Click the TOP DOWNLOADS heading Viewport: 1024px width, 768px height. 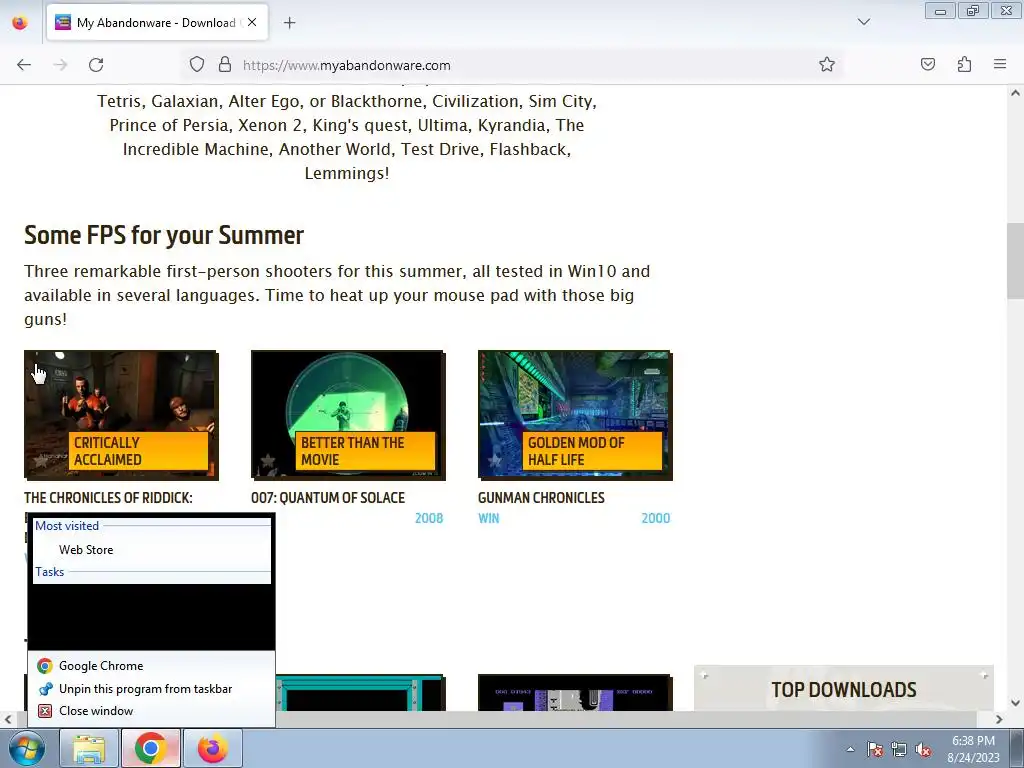(844, 690)
